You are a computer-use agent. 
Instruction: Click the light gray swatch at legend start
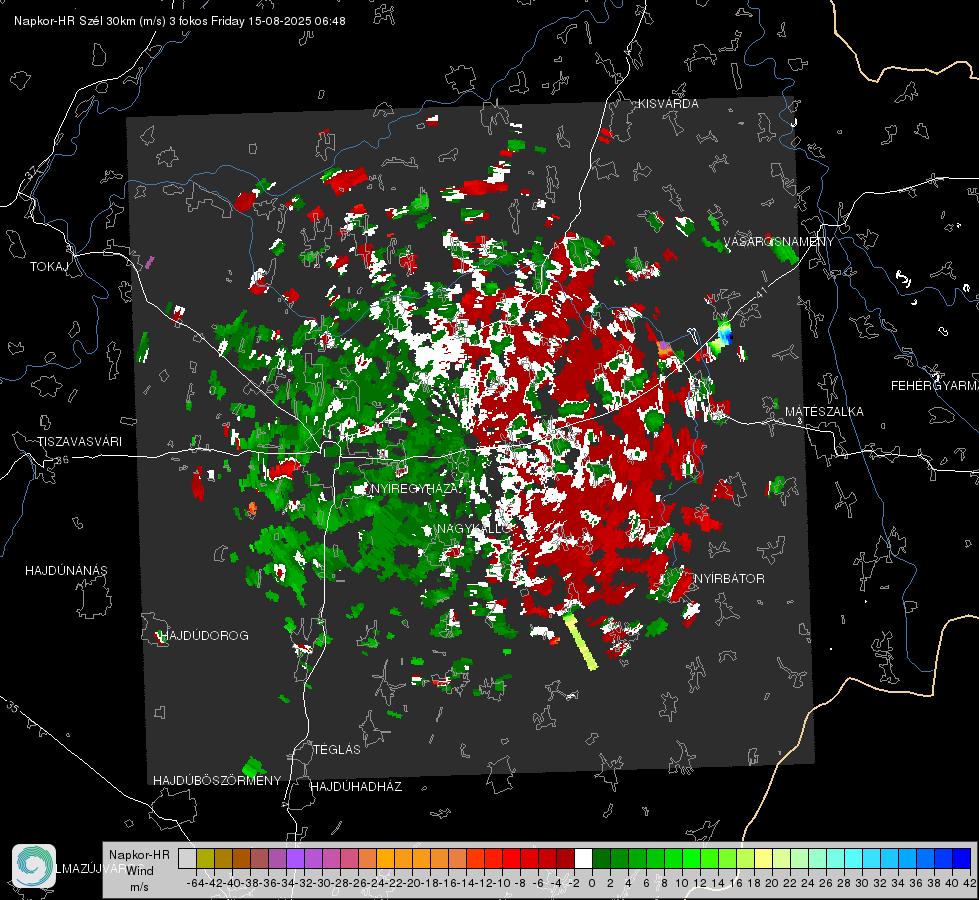(x=187, y=859)
